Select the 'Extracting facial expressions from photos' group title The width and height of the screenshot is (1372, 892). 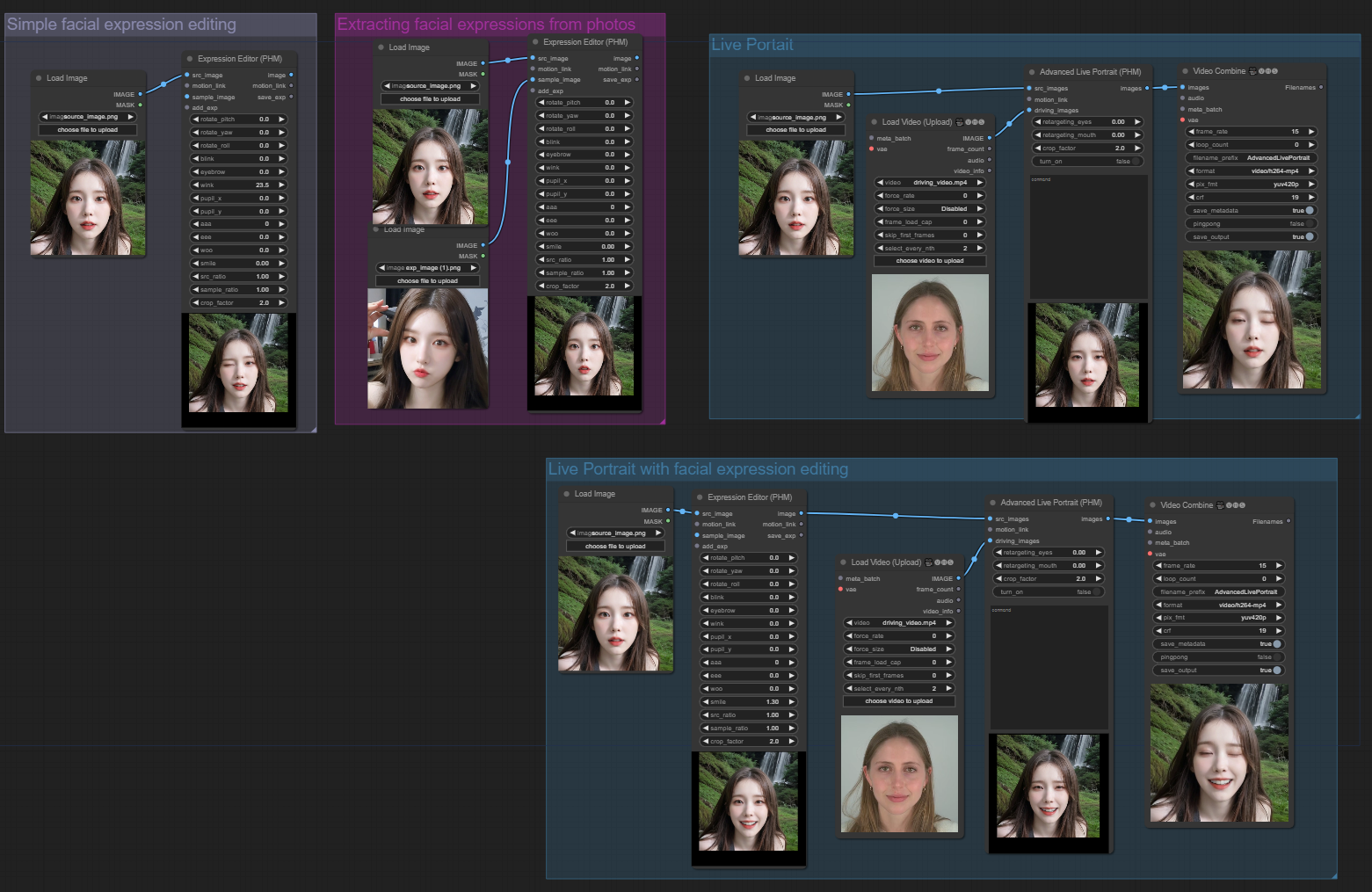(486, 24)
